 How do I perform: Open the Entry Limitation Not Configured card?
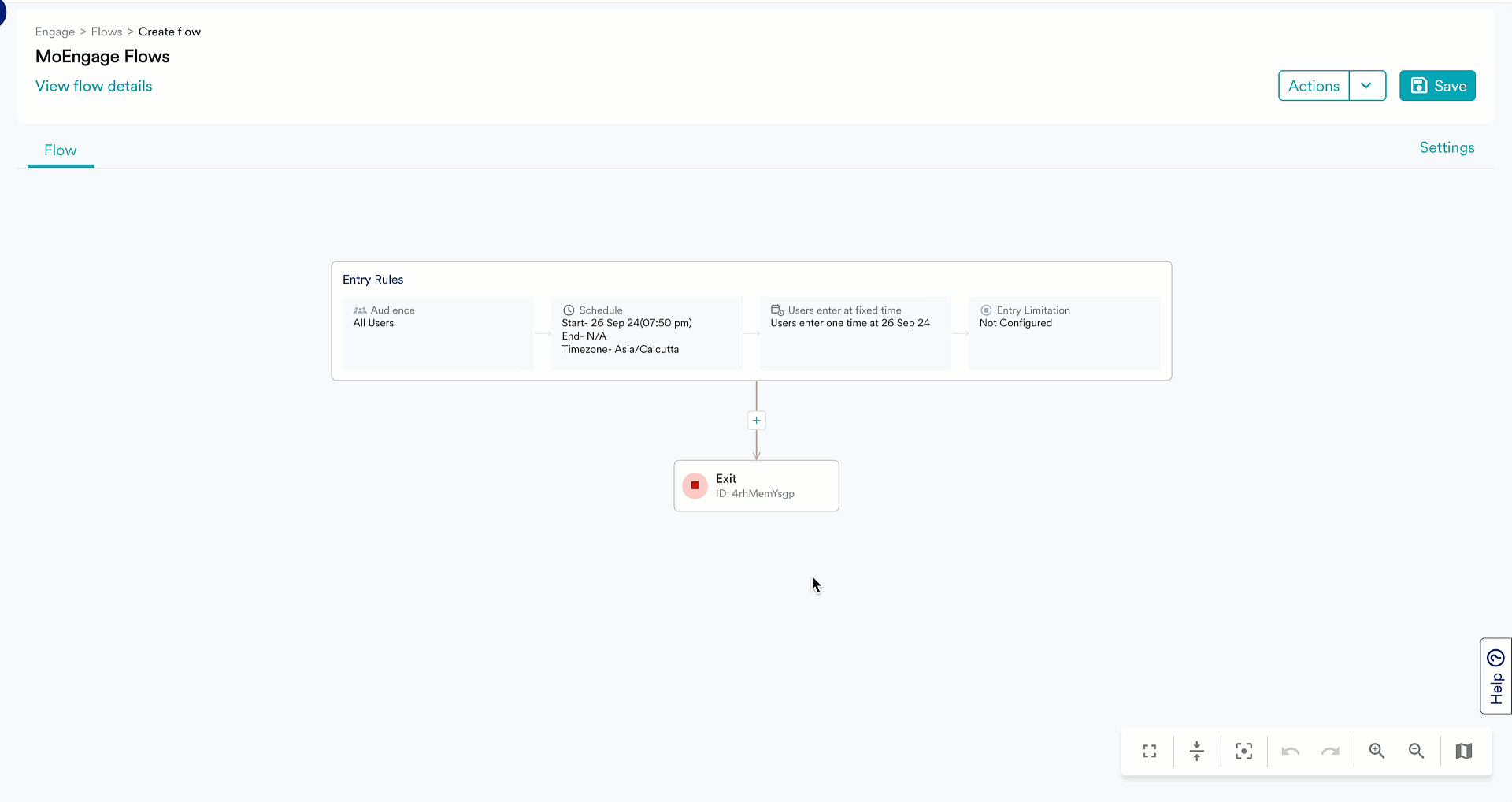pos(1064,333)
